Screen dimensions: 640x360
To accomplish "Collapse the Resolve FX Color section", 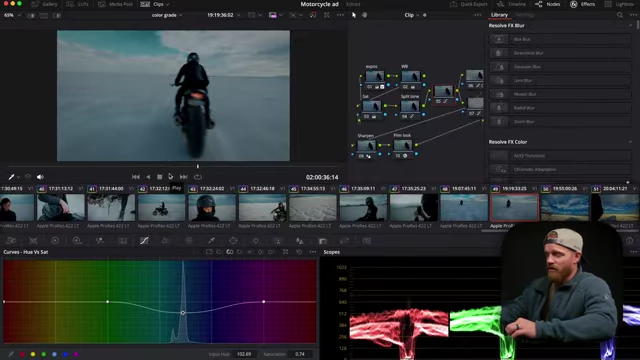I will point(630,142).
